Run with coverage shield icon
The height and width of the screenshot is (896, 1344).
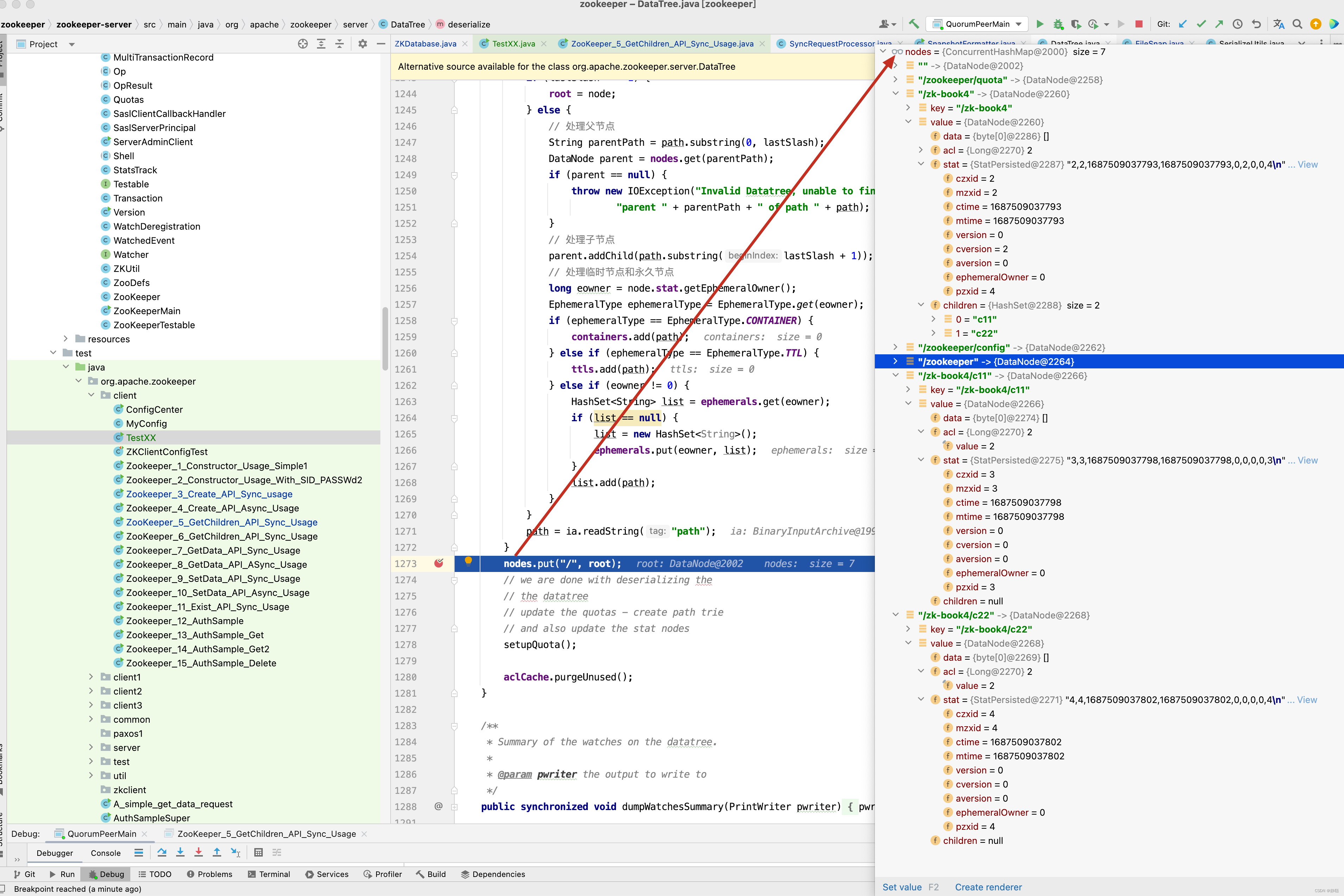pos(1076,24)
